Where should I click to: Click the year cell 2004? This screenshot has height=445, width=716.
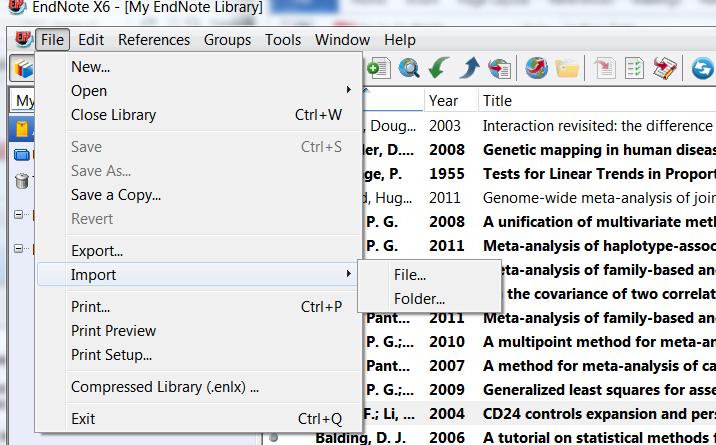point(447,414)
